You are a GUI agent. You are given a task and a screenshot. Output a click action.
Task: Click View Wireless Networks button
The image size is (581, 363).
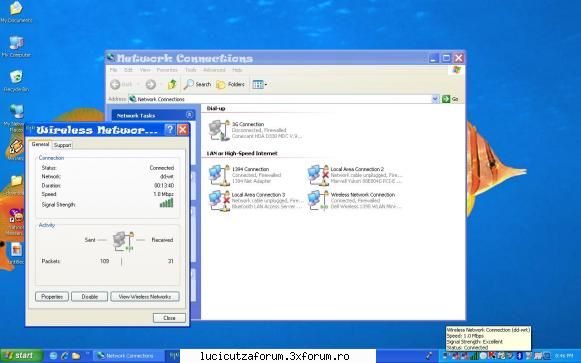click(x=145, y=296)
